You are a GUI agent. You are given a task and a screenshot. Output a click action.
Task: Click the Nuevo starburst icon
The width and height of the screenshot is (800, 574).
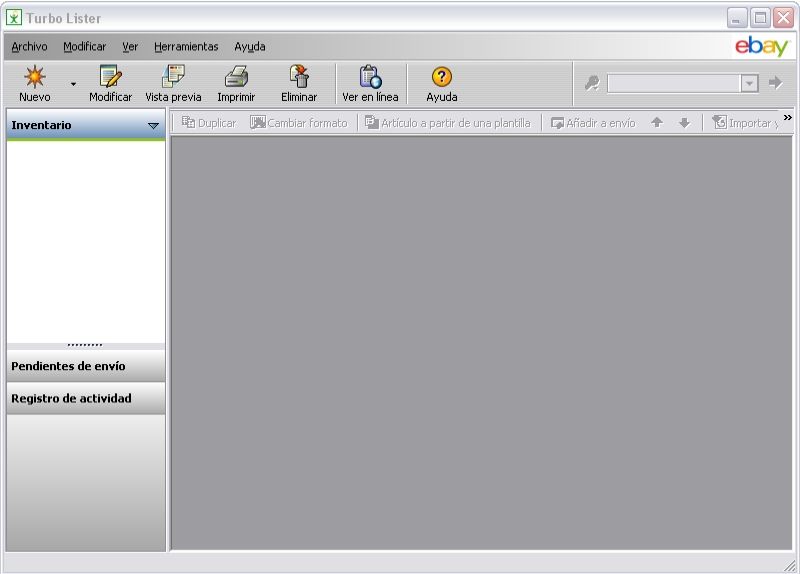click(x=35, y=77)
